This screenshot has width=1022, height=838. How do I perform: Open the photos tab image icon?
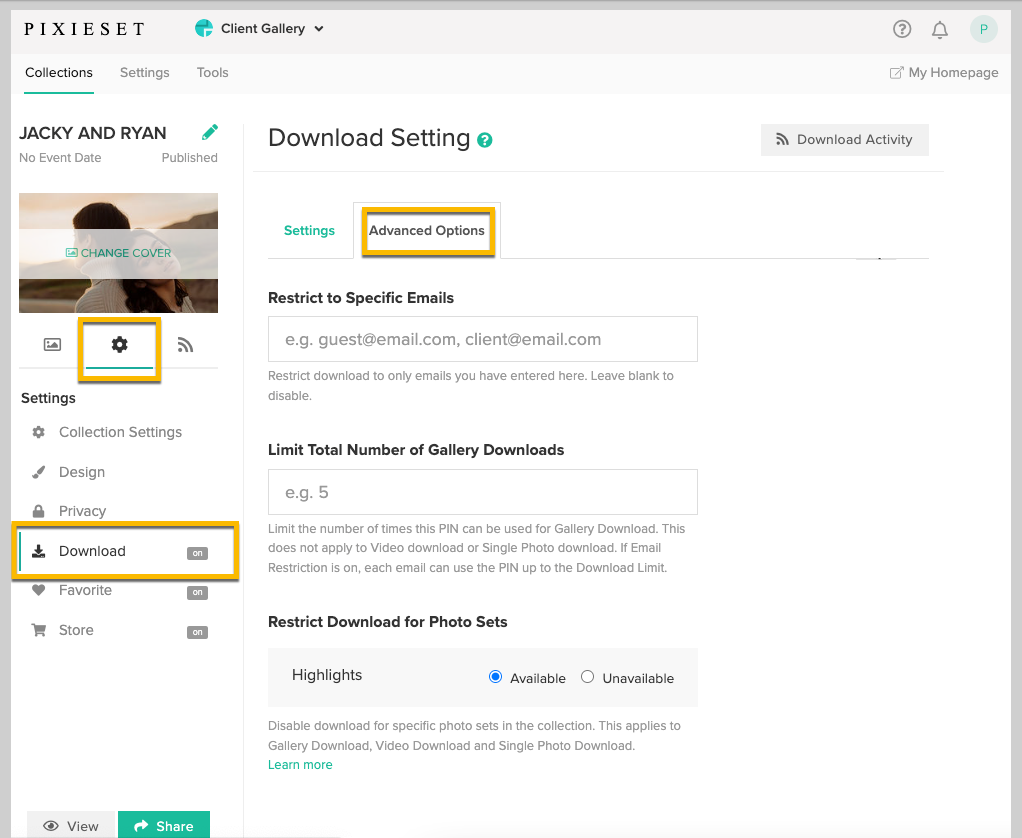pyautogui.click(x=52, y=345)
